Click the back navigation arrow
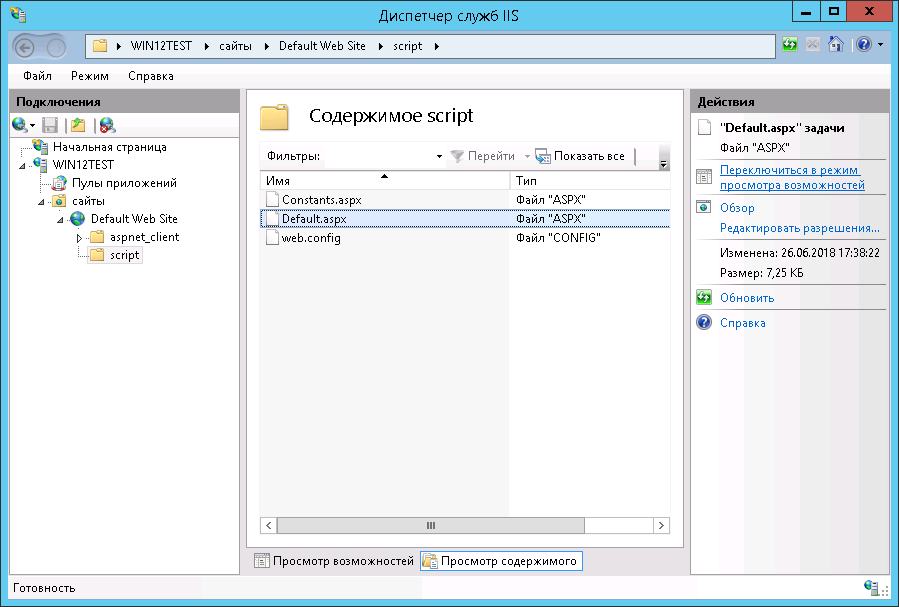 [27, 47]
